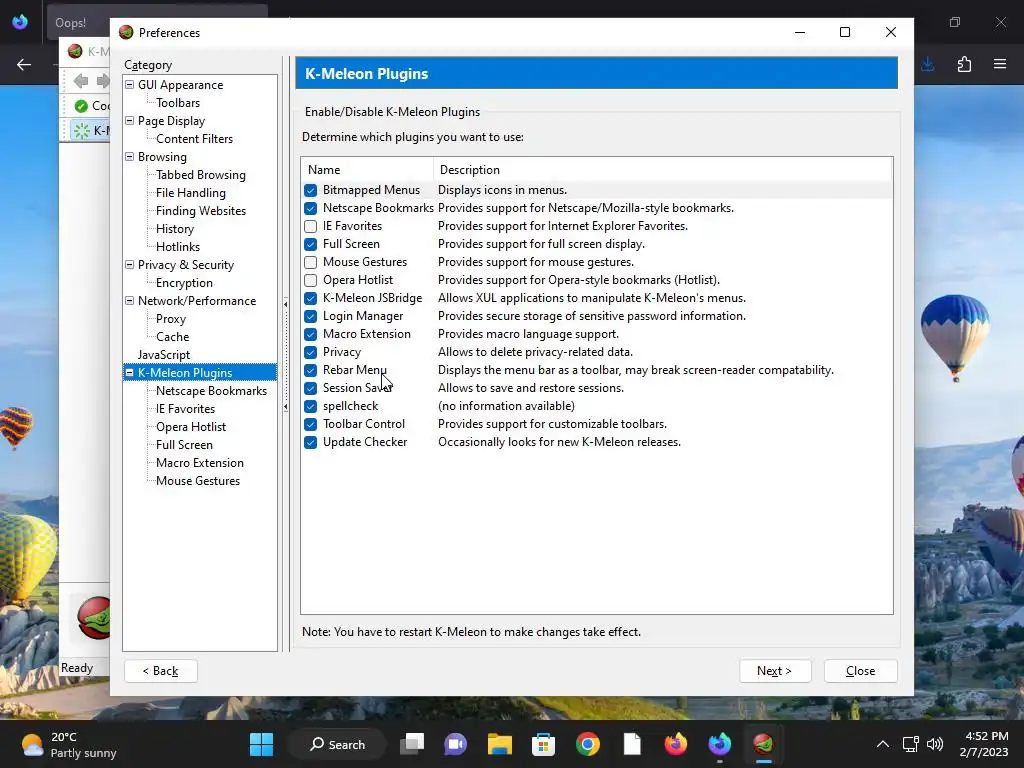Open the hamburger menu in background browser
Viewport: 1024px width, 768px height.
[x=1000, y=64]
